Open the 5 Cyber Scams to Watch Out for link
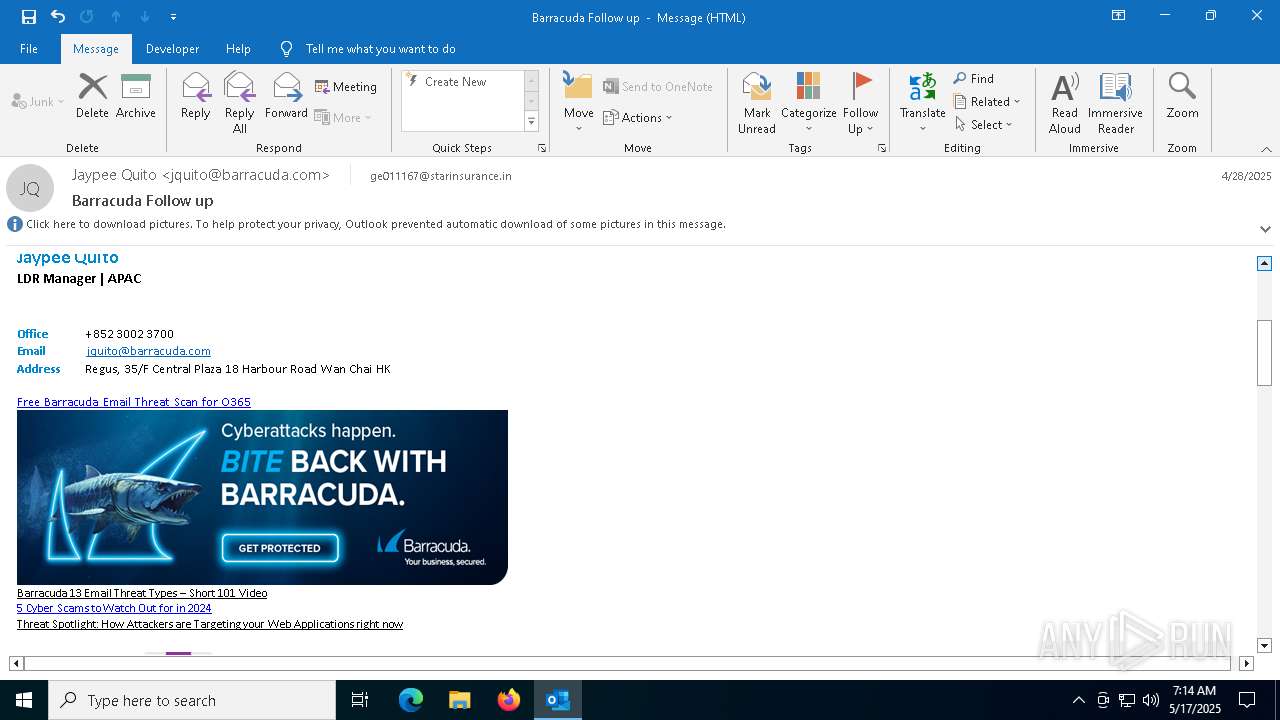1280x720 pixels. (114, 608)
